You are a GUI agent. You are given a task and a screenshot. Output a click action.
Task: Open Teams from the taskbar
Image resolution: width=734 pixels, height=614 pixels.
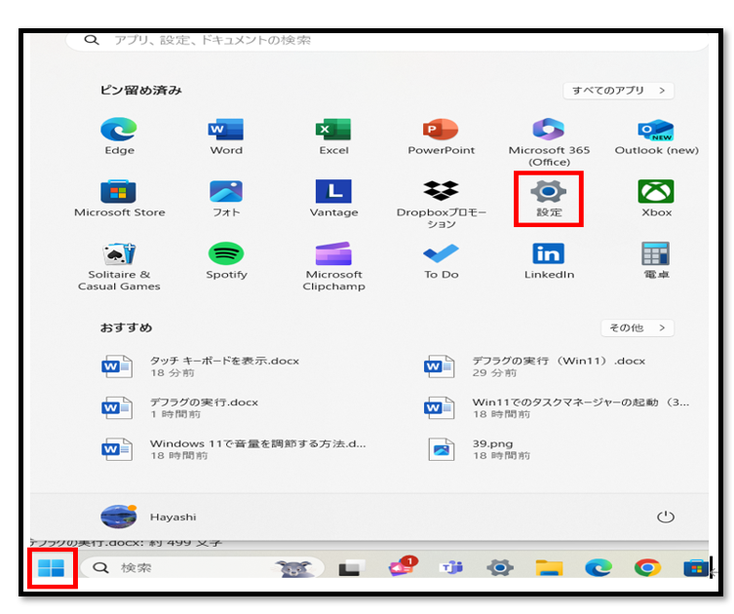[x=450, y=568]
